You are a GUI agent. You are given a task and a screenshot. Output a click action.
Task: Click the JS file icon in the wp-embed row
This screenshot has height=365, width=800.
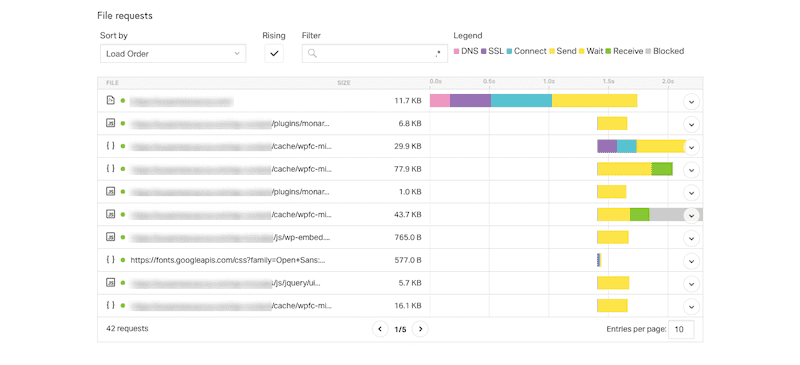(x=110, y=237)
